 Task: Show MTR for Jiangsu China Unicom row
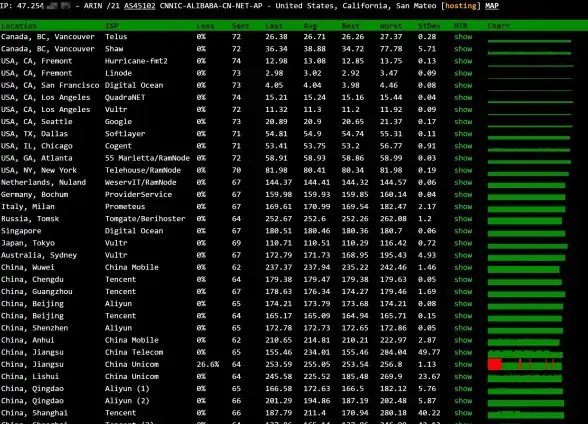tap(463, 364)
